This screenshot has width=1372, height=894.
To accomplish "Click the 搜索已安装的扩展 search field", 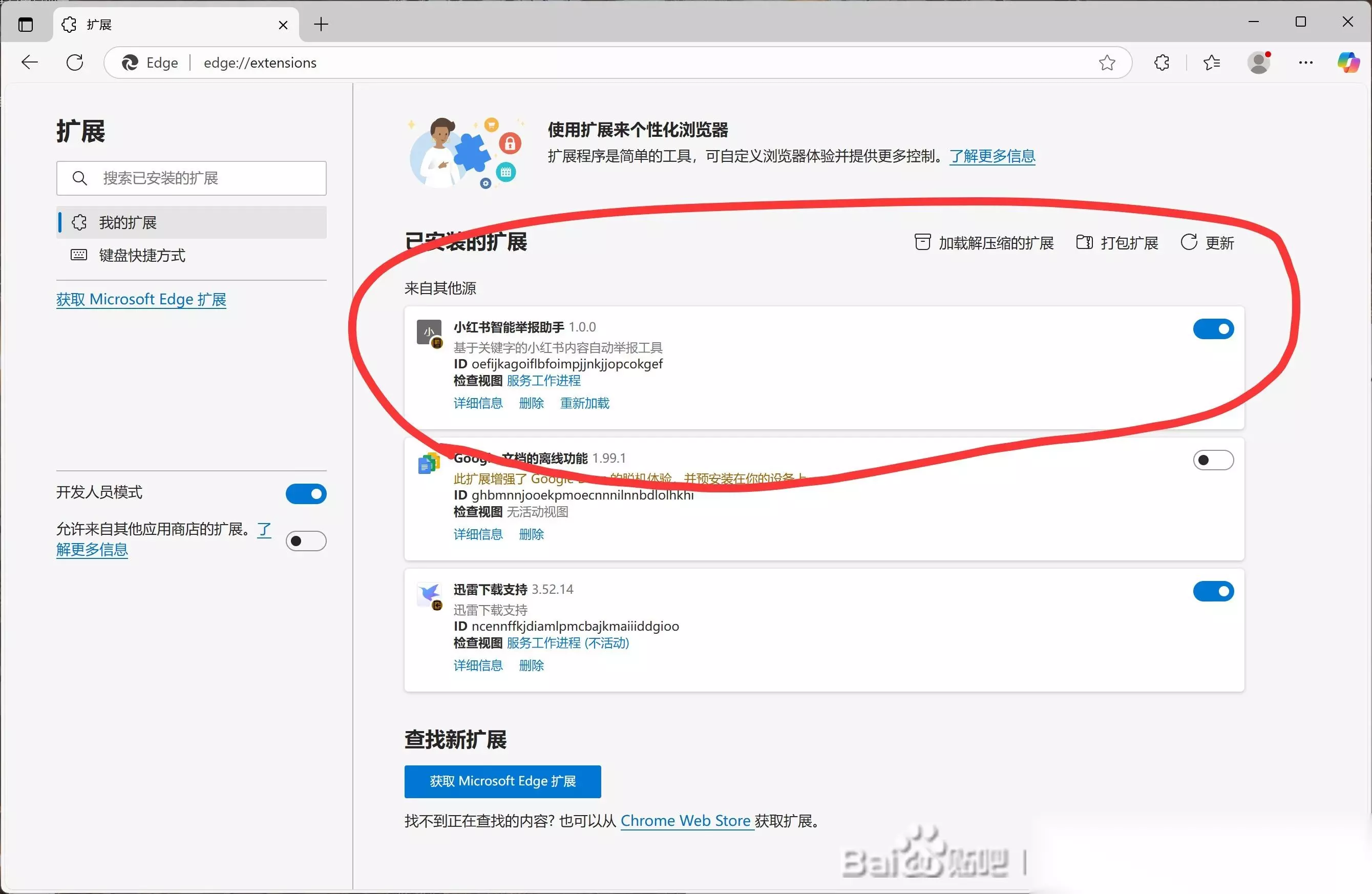I will [x=192, y=178].
